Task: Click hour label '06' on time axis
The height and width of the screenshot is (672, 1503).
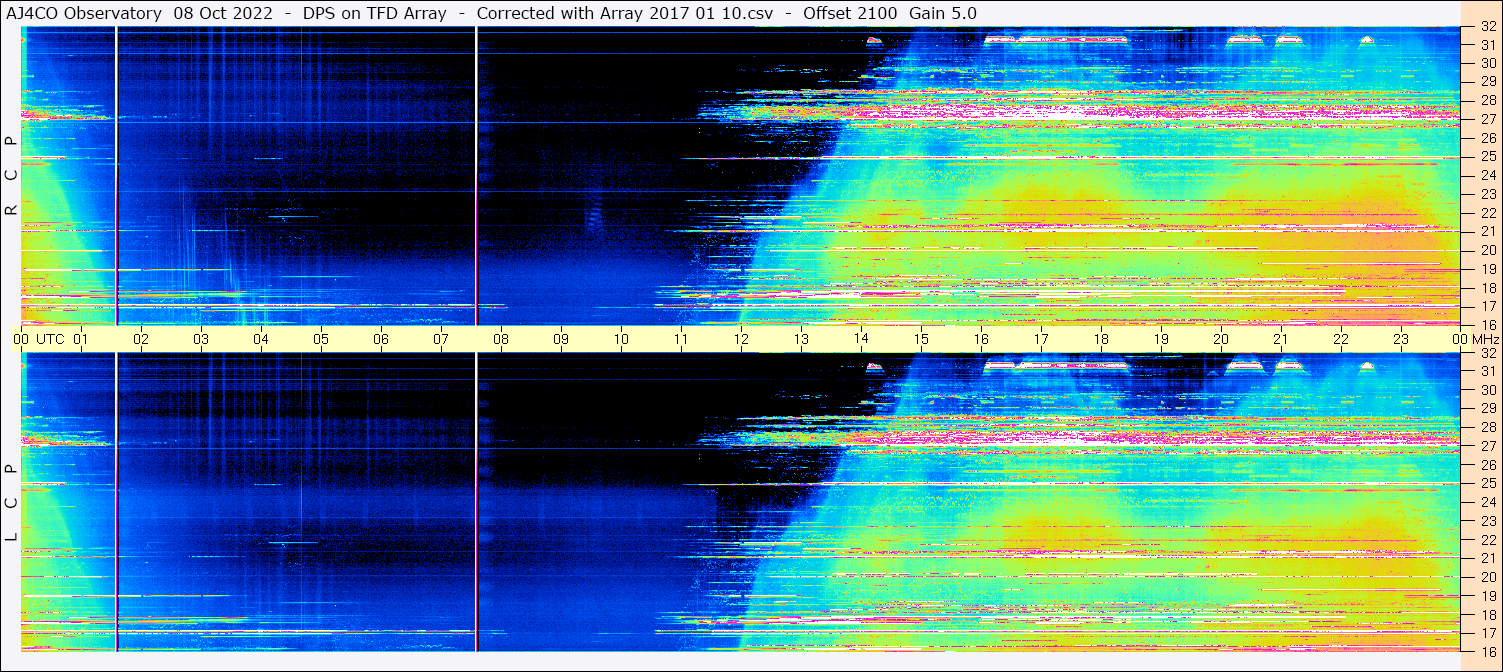Action: point(381,339)
